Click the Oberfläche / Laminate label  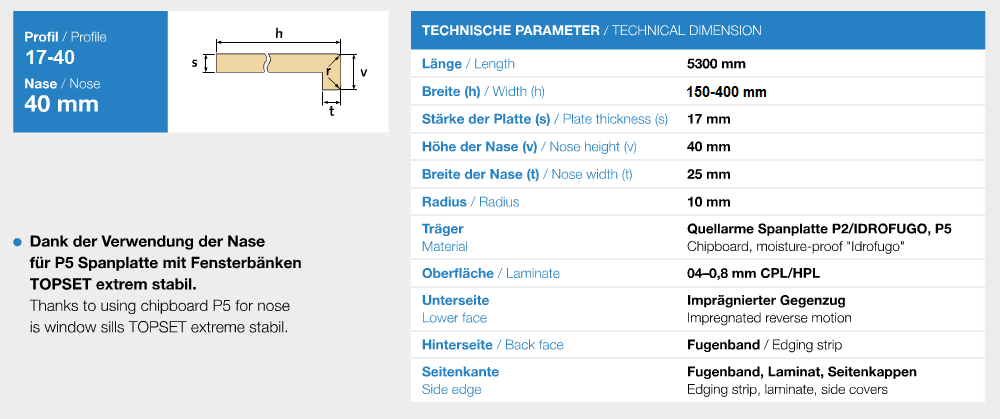490,274
